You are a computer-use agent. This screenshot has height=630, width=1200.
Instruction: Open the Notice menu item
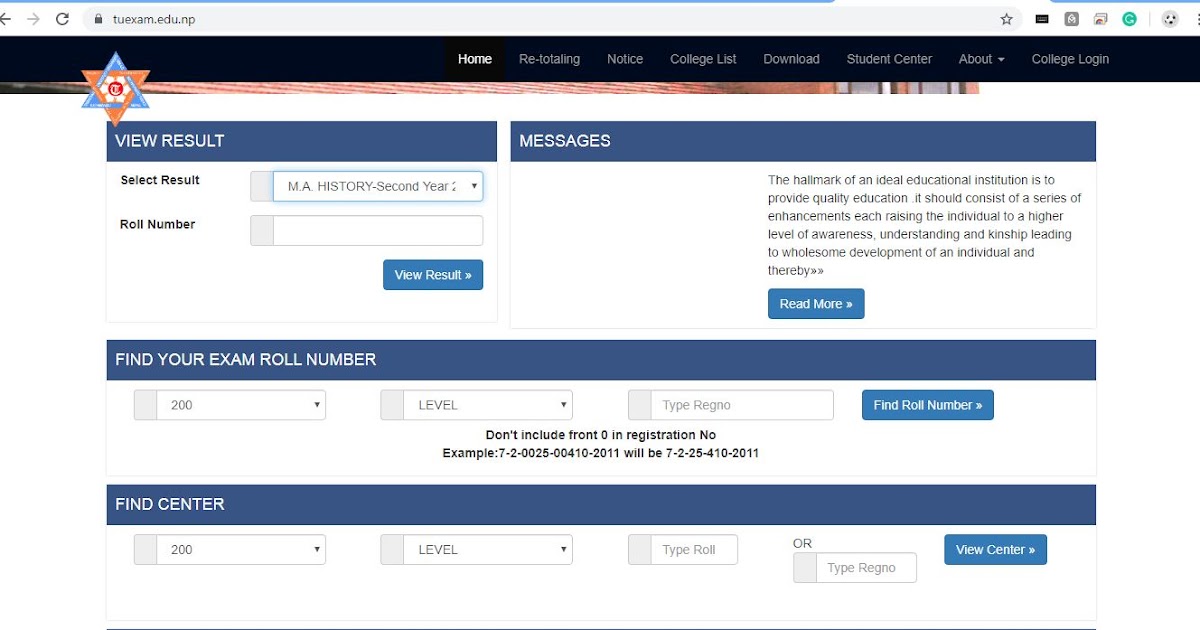point(625,59)
